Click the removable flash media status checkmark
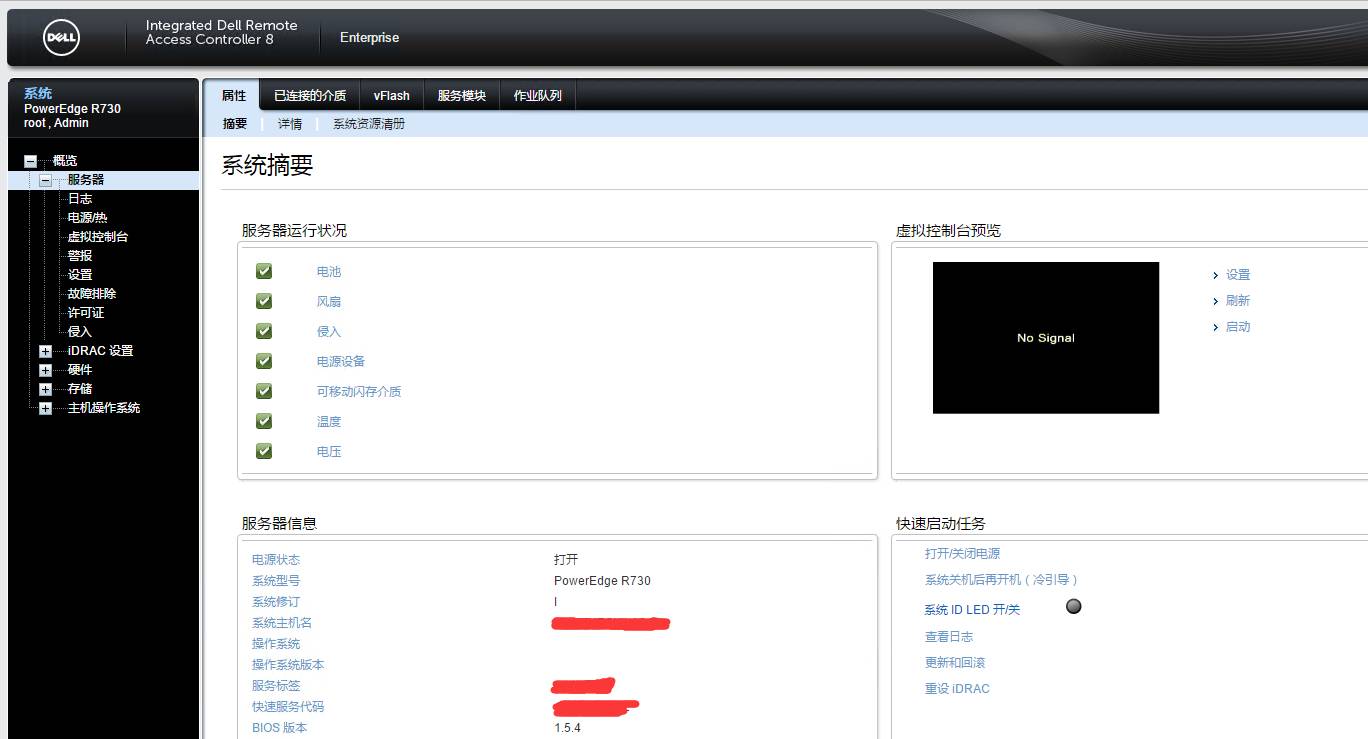 (x=264, y=391)
